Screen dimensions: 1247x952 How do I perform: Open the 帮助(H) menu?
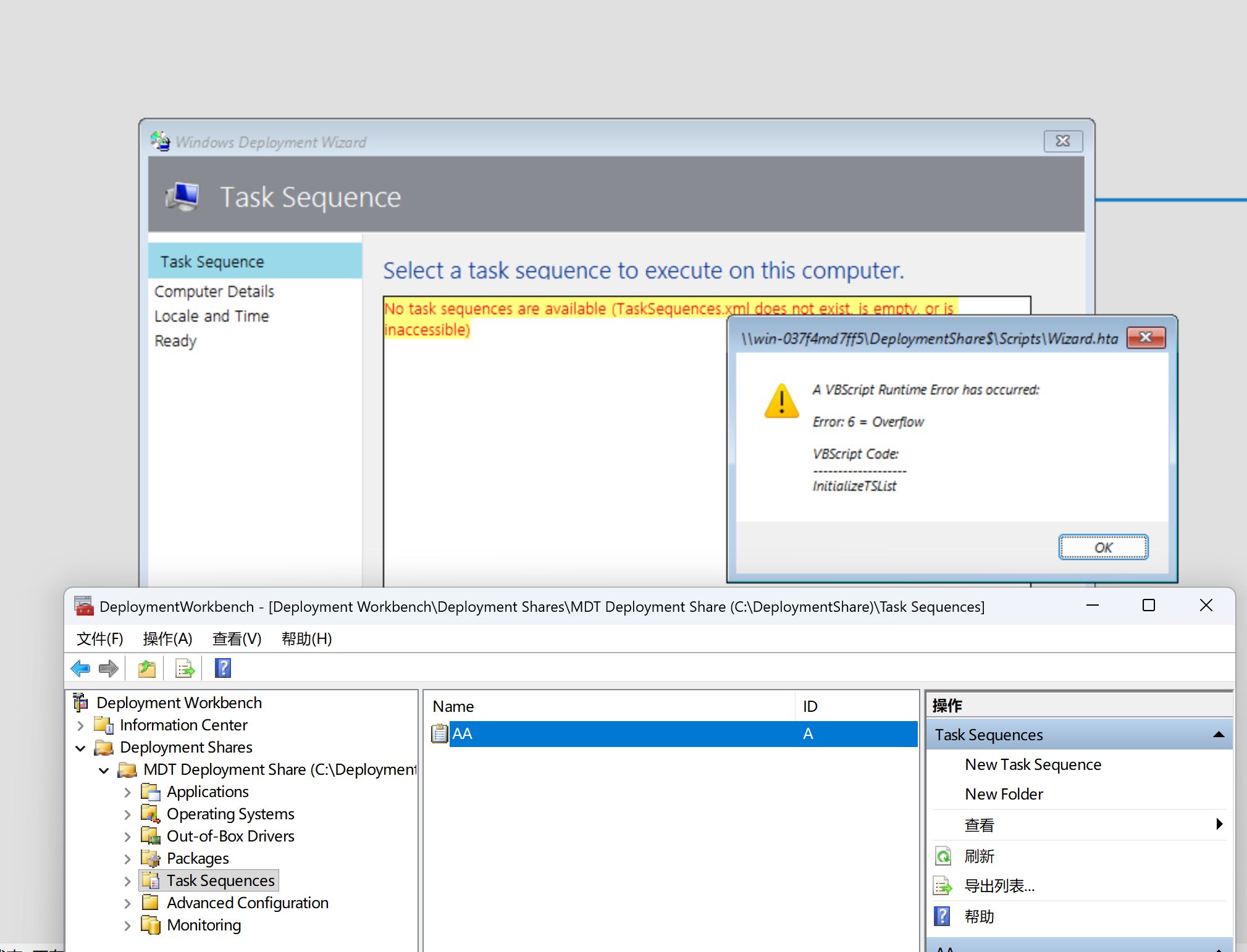tap(306, 638)
